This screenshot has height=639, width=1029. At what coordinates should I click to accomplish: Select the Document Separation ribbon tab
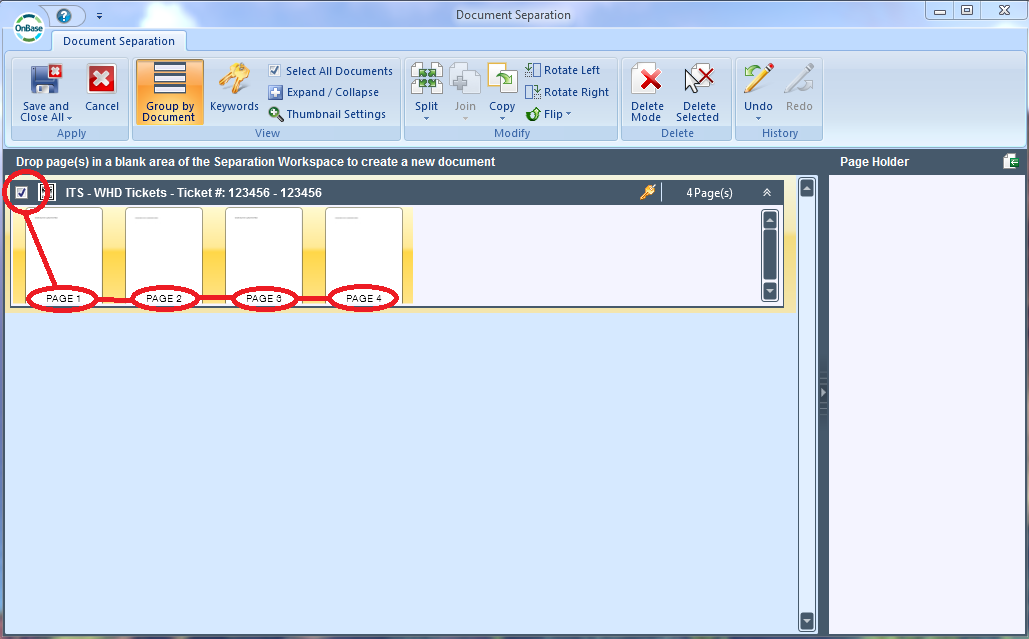click(x=119, y=41)
